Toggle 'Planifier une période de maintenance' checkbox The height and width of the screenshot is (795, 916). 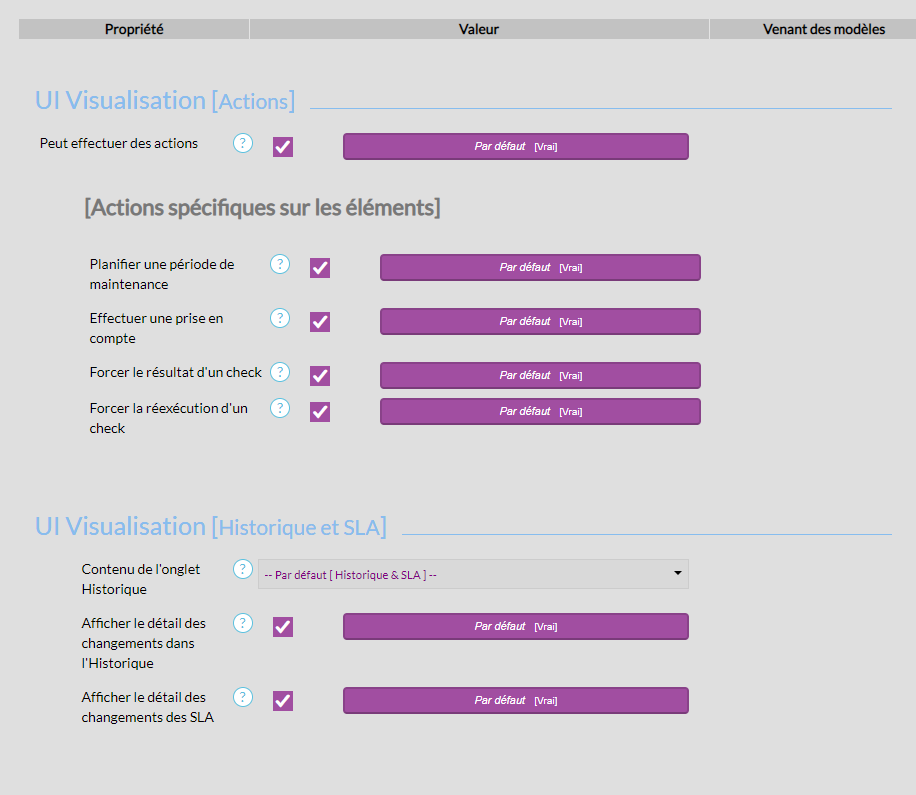[x=320, y=268]
